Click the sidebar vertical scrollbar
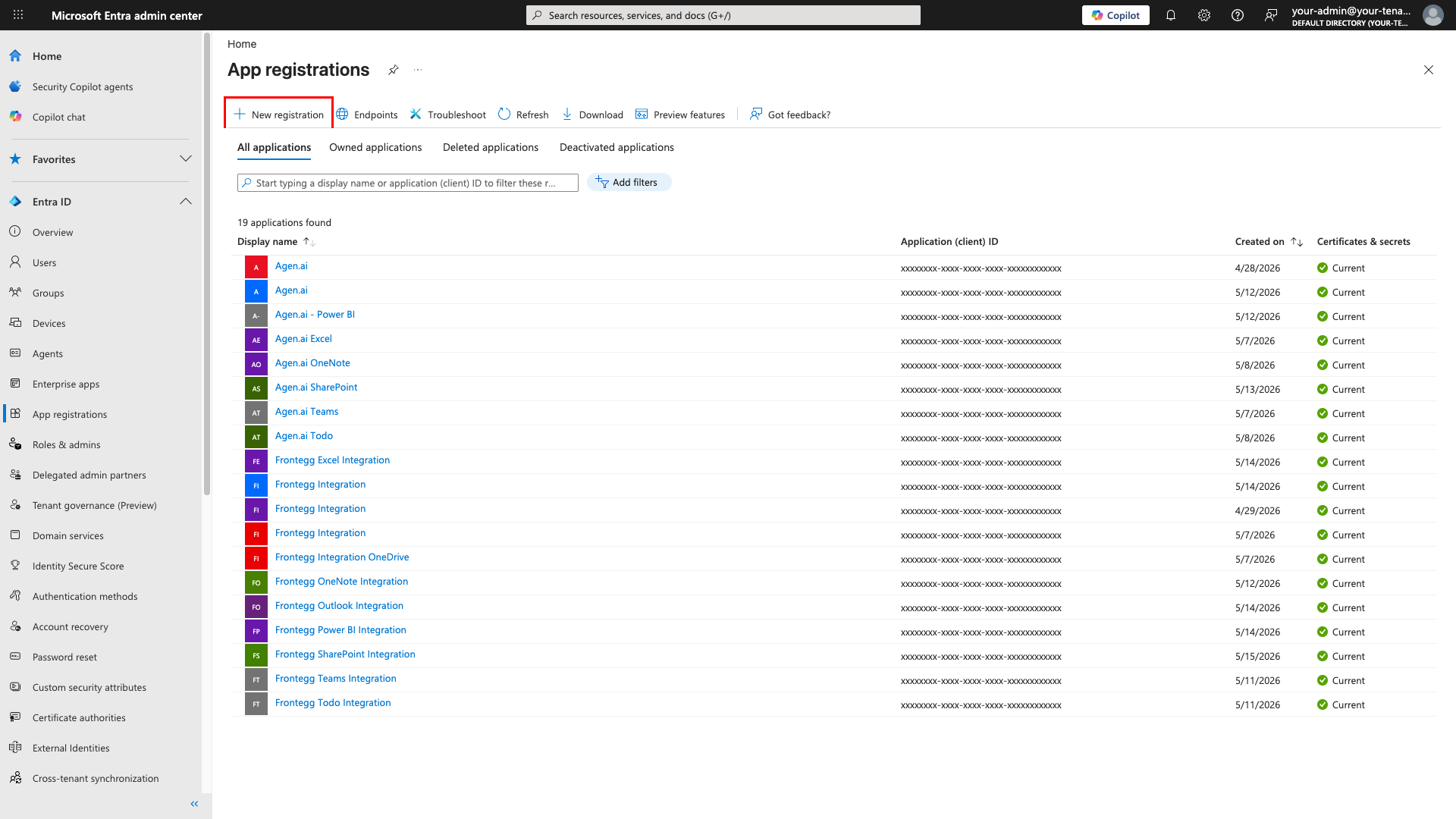The height and width of the screenshot is (819, 1456). (x=206, y=265)
